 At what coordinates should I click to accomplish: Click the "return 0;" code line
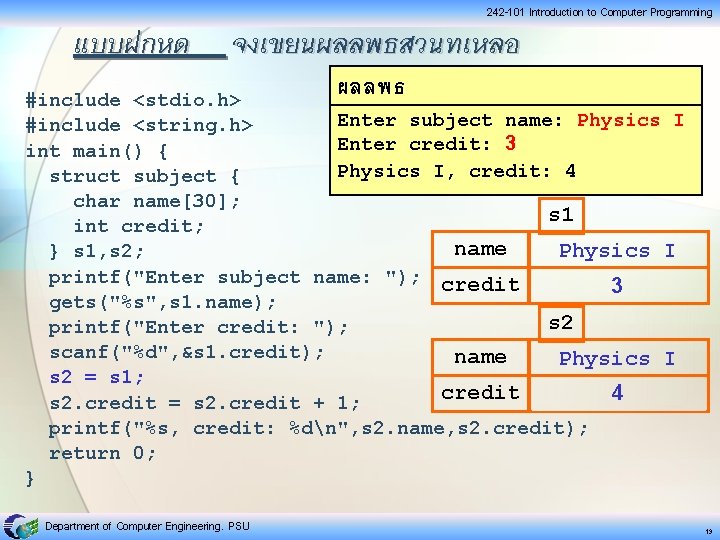pyautogui.click(x=103, y=453)
